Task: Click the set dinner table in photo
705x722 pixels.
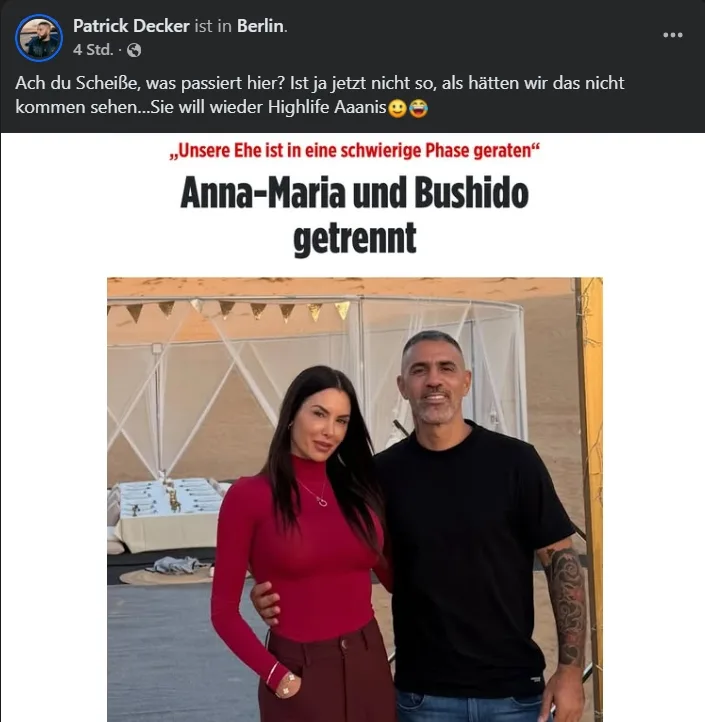Action: (168, 511)
